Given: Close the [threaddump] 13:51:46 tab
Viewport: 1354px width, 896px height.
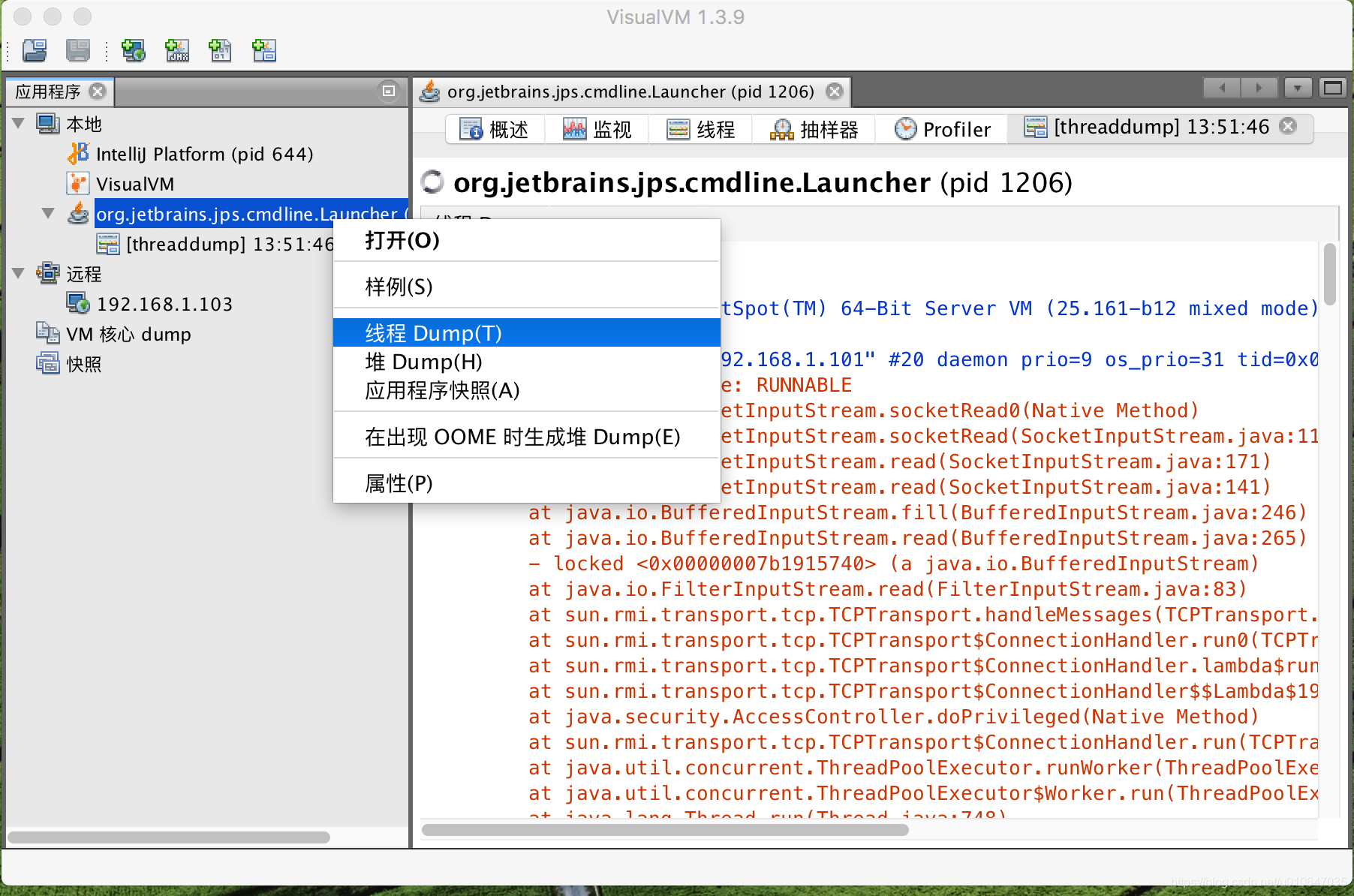Looking at the screenshot, I should pos(1288,126).
